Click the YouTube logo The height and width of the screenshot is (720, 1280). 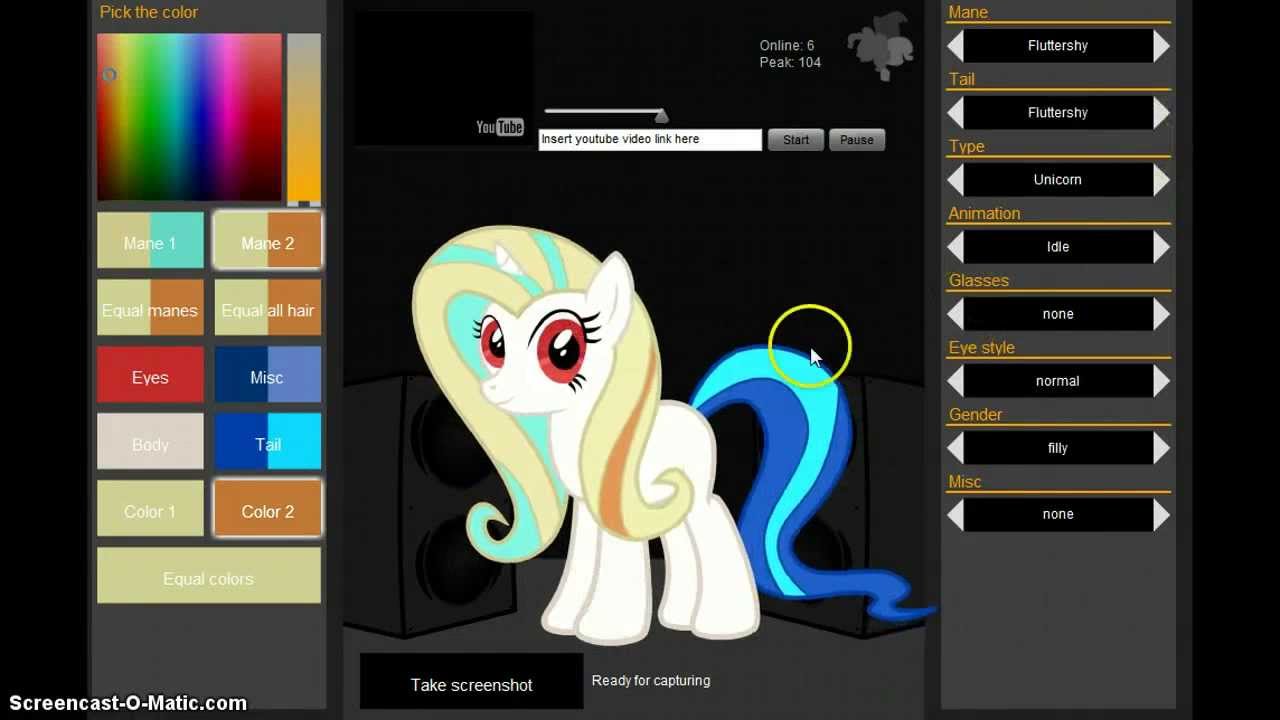[500, 127]
